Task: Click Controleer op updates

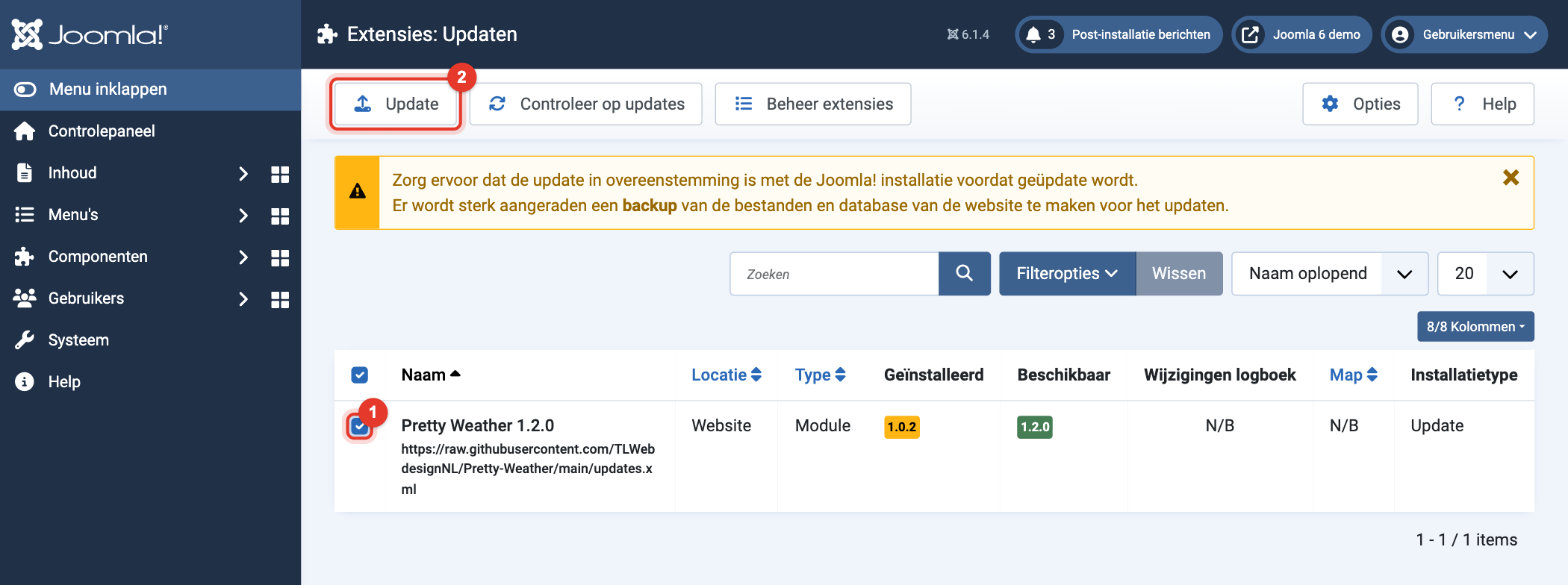Action: point(586,104)
